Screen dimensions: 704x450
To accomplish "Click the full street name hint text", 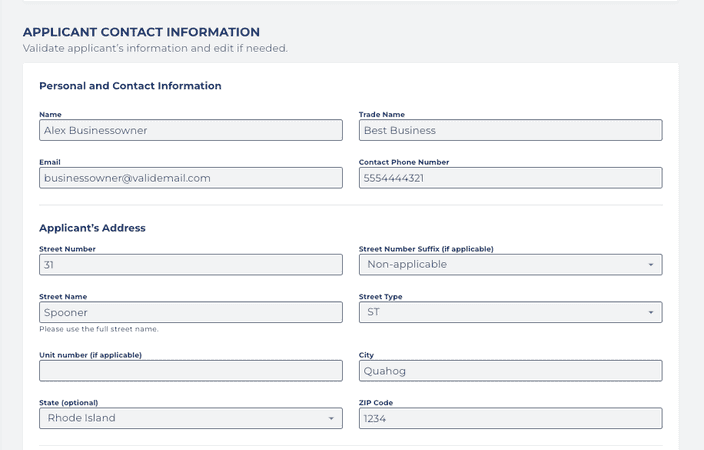I will [98, 329].
